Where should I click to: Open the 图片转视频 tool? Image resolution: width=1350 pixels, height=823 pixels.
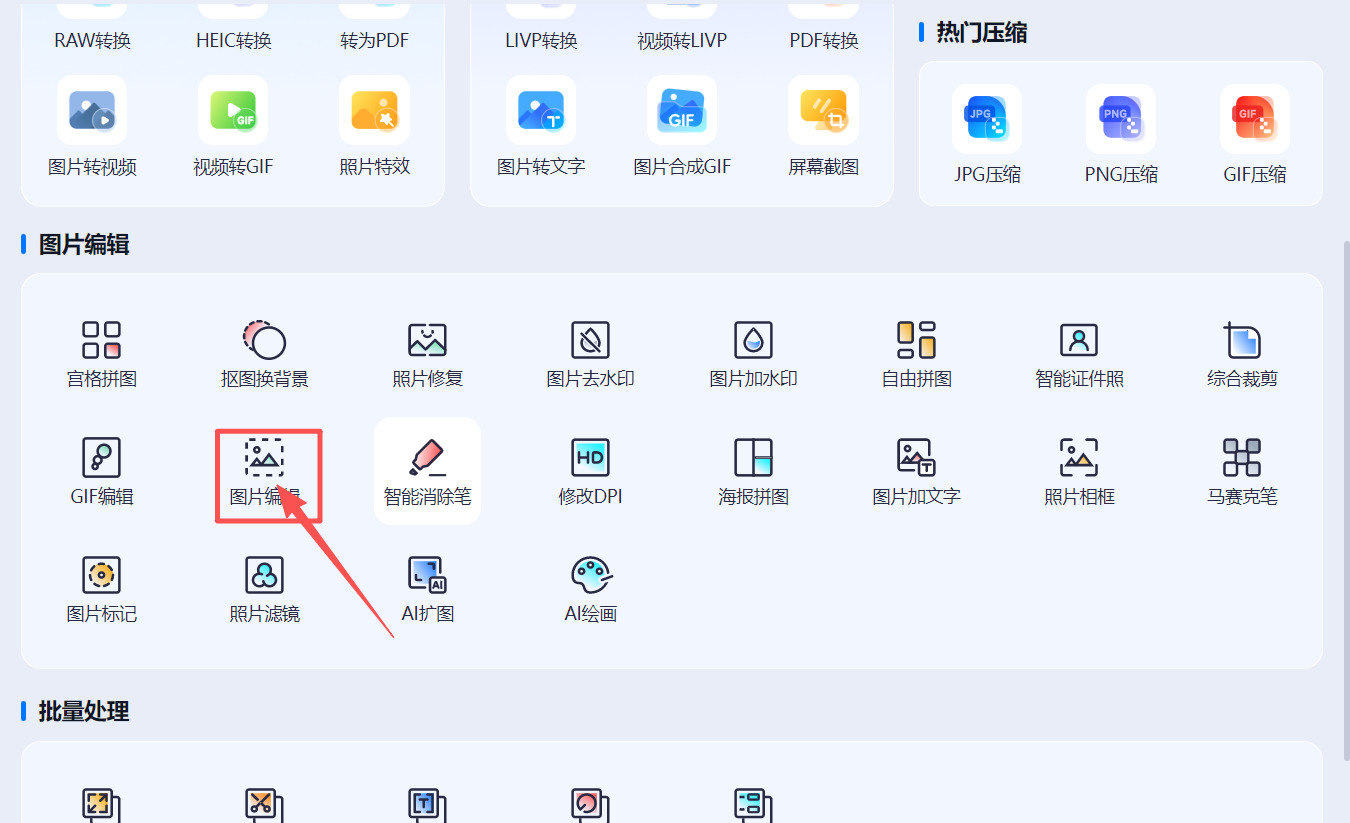[92, 127]
